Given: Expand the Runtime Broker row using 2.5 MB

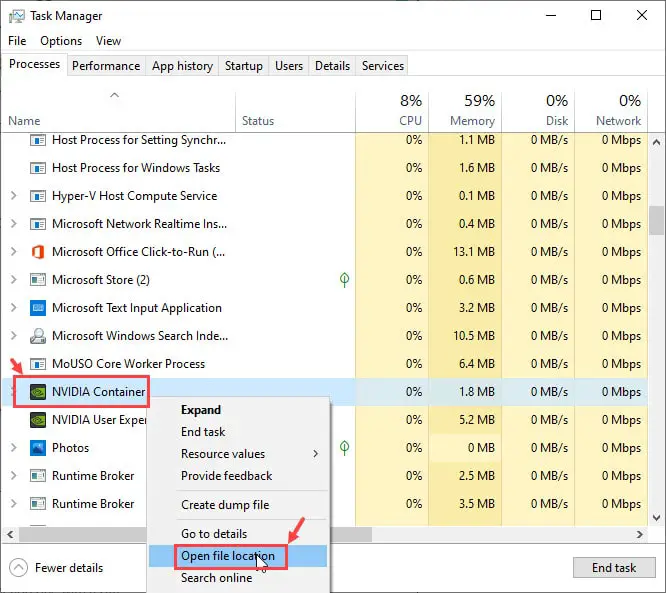Looking at the screenshot, I should [x=13, y=476].
